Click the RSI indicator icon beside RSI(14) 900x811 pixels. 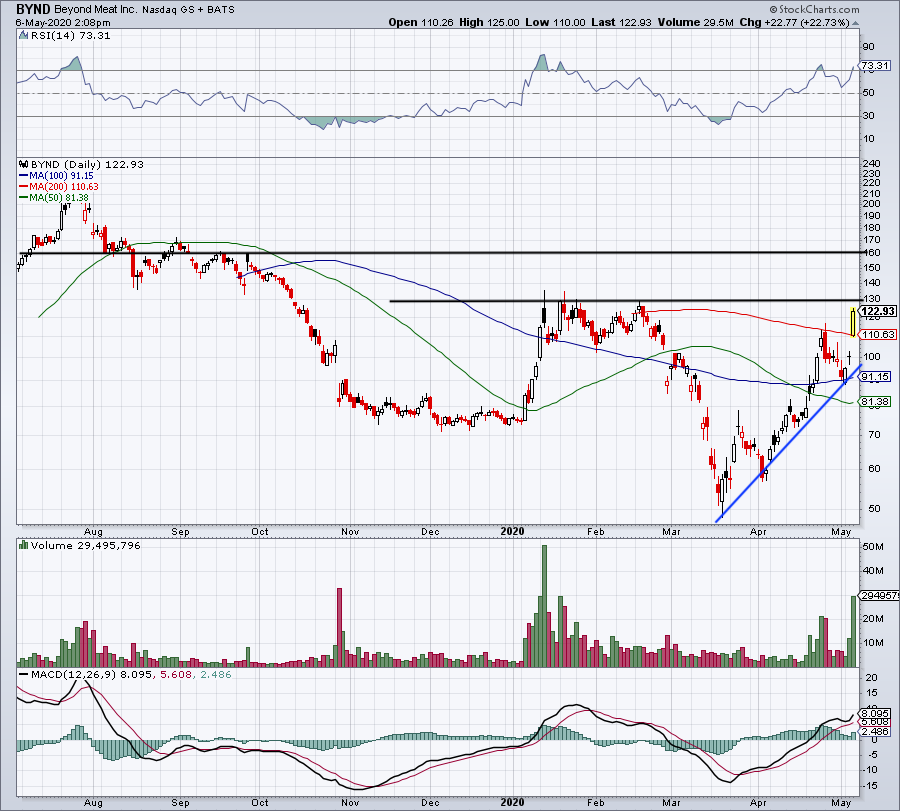click(x=23, y=35)
